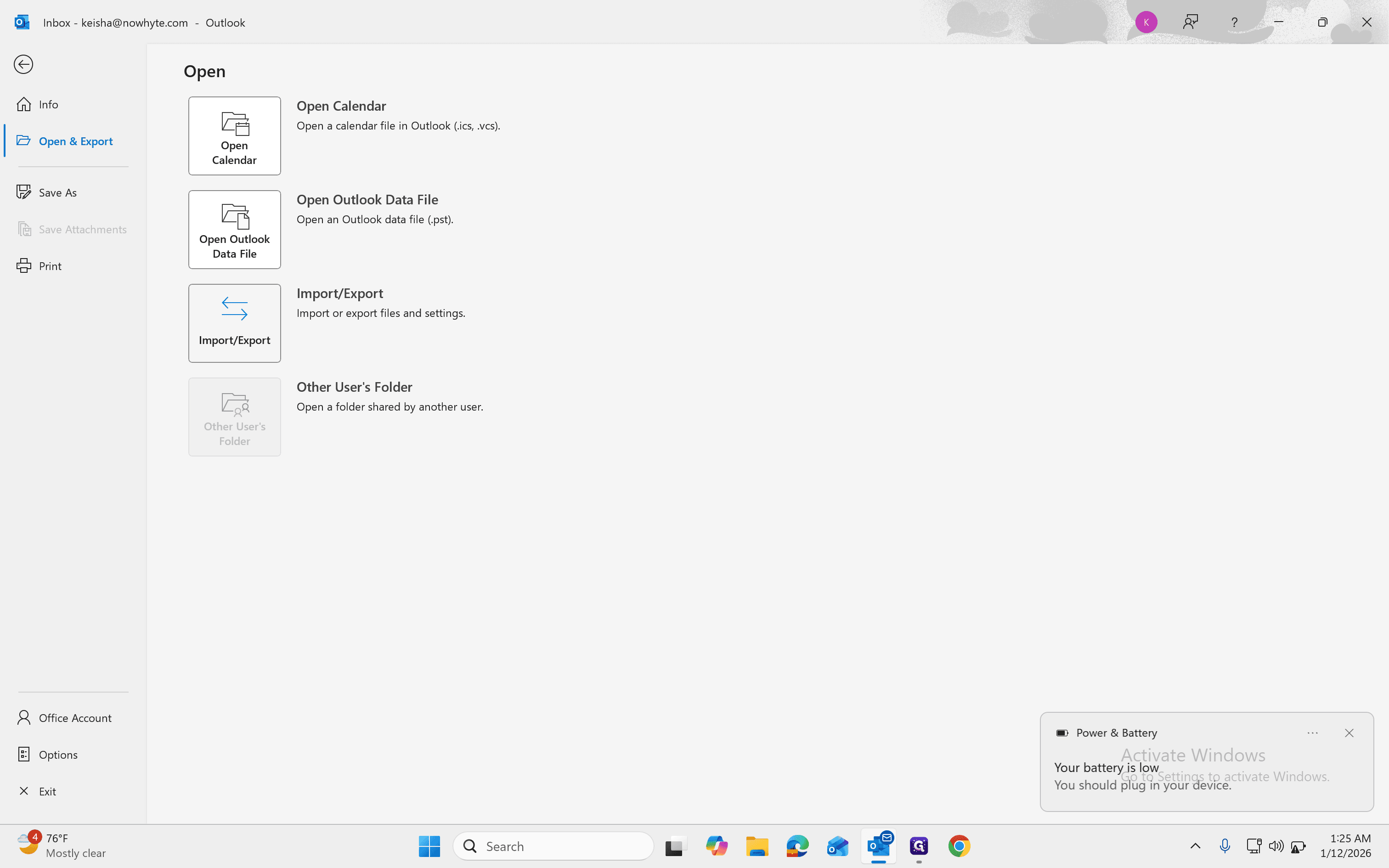Click the account avatar K icon

coord(1146,23)
